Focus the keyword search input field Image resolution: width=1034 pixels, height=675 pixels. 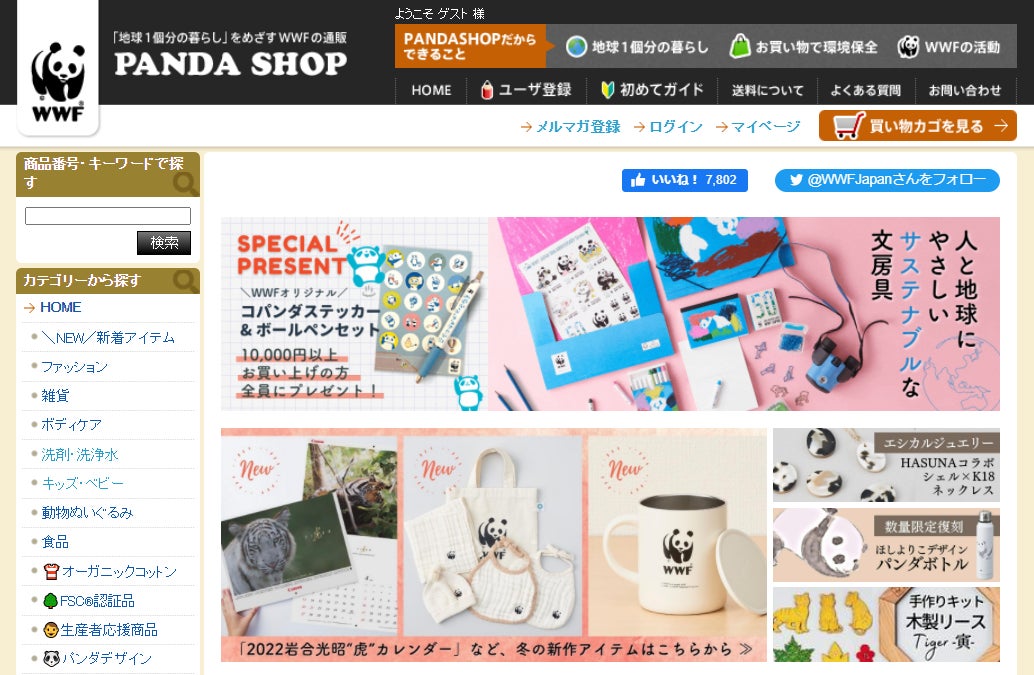(107, 216)
